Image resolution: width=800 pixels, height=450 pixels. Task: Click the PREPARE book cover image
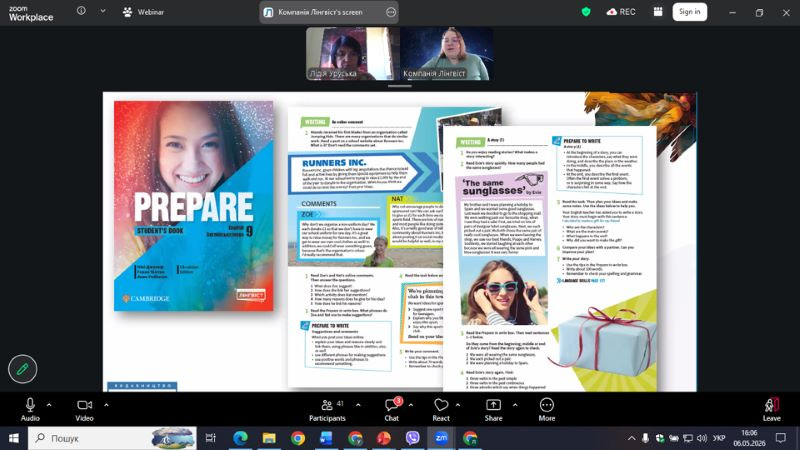click(x=193, y=206)
